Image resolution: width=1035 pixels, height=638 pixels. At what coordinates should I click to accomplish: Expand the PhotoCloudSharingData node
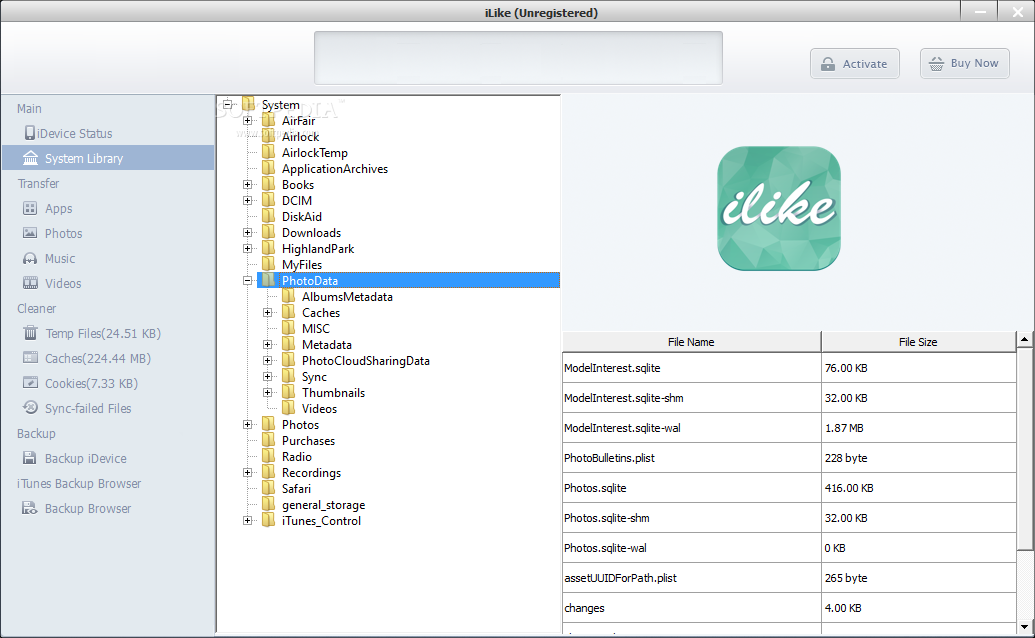pos(267,360)
